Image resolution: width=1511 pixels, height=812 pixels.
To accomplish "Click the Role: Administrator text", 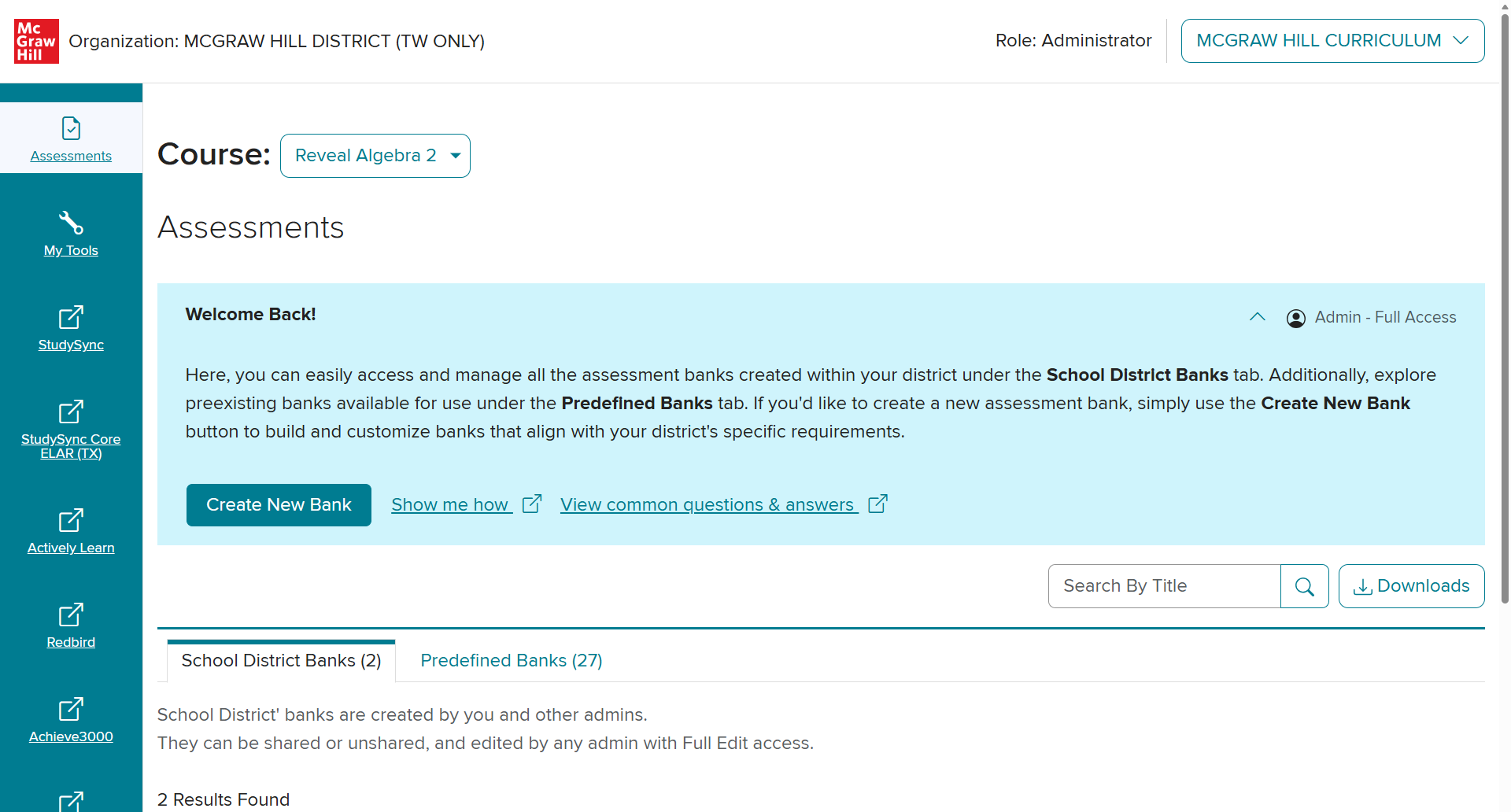I will 1073,41.
